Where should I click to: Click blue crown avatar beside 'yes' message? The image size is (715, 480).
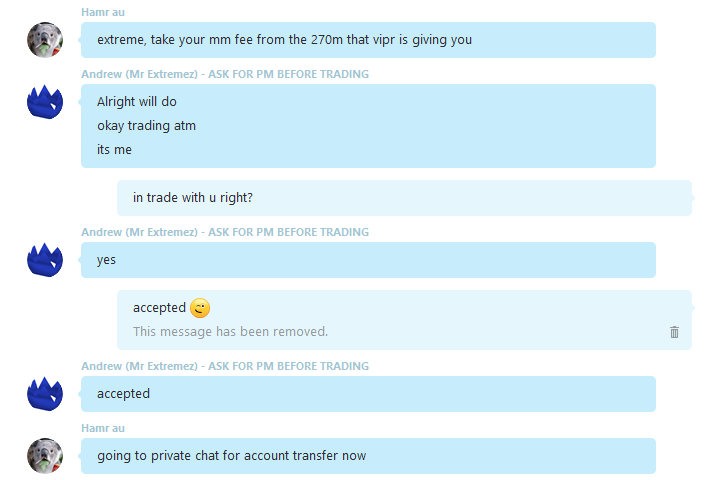click(x=45, y=260)
